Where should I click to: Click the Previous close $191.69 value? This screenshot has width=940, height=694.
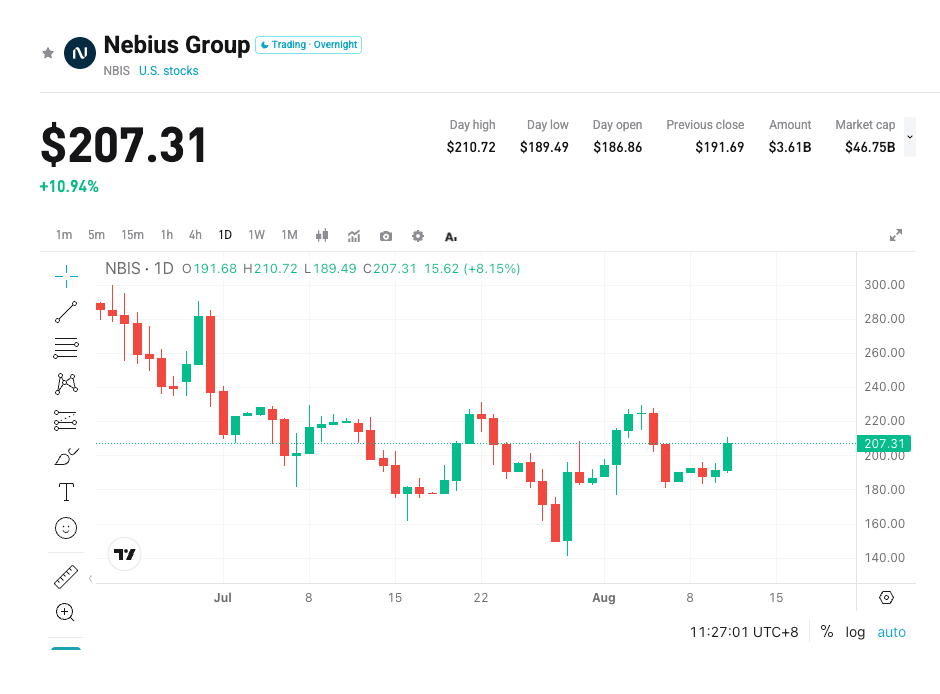(x=719, y=147)
